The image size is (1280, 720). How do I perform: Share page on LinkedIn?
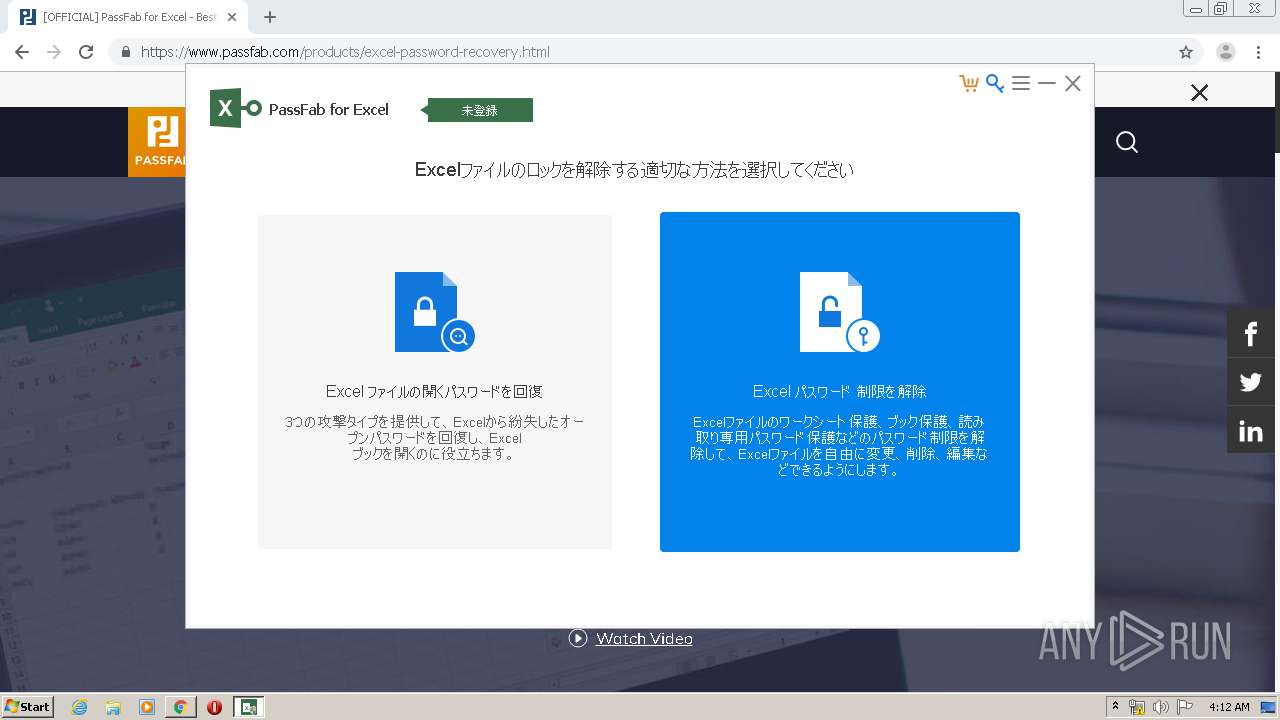point(1251,431)
